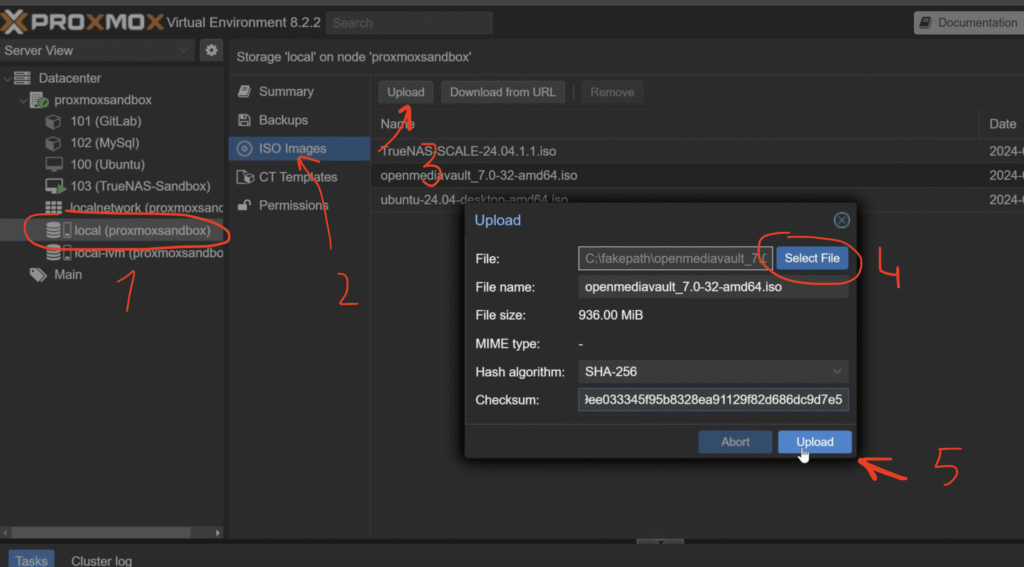Click the File name field
This screenshot has height=567, width=1024.
(x=713, y=287)
